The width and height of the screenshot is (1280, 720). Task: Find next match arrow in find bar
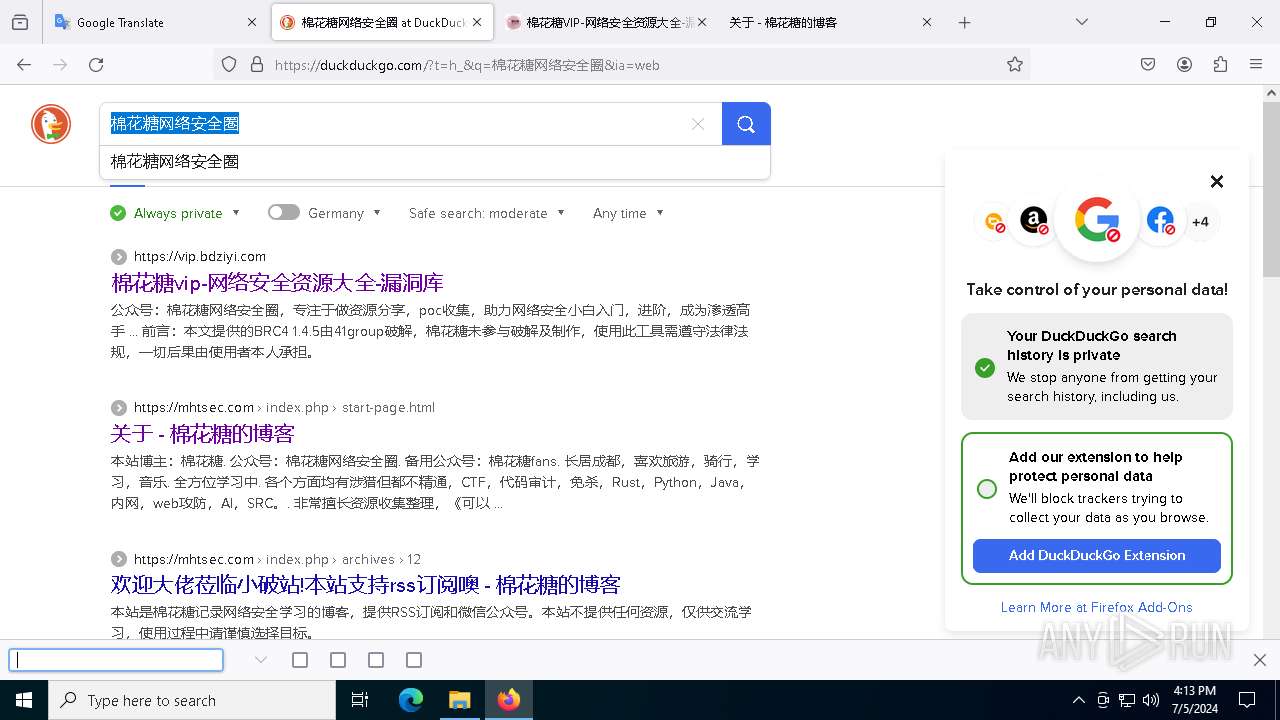pyautogui.click(x=261, y=660)
